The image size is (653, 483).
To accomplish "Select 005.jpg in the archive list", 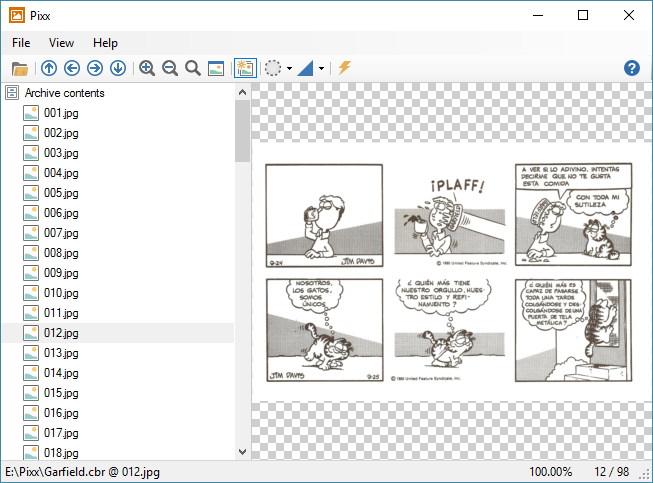I will tap(61, 193).
